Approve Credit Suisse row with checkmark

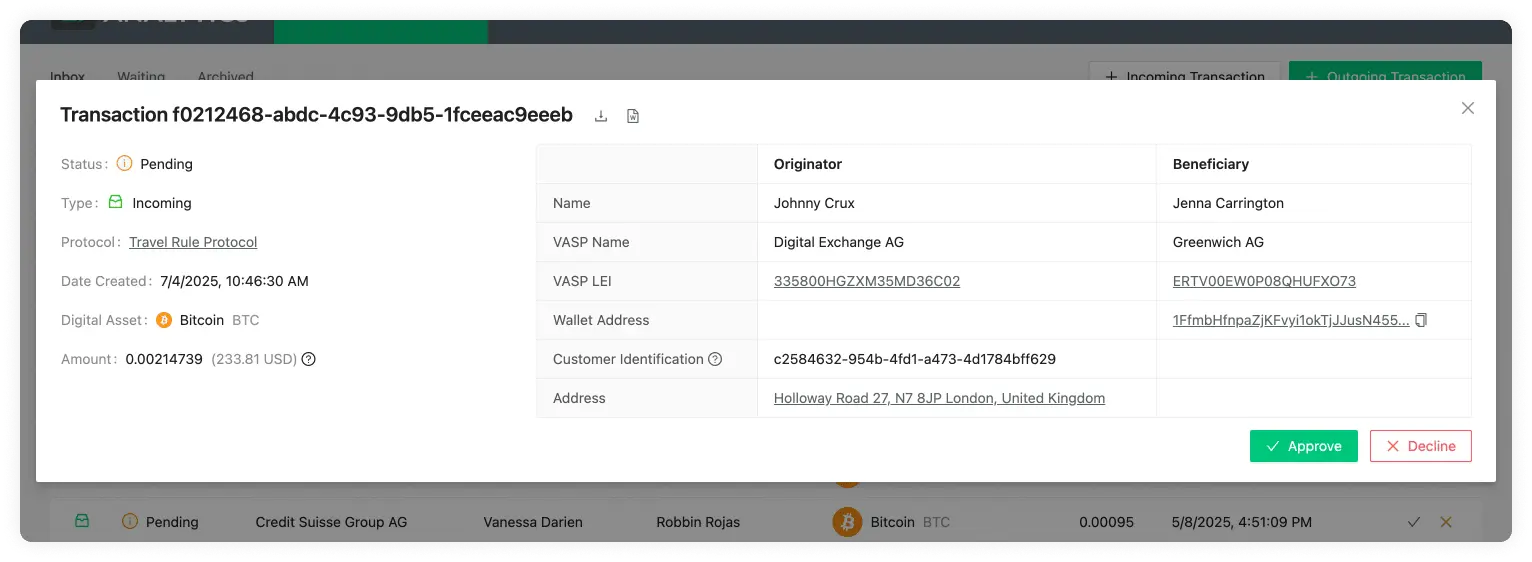(x=1413, y=522)
